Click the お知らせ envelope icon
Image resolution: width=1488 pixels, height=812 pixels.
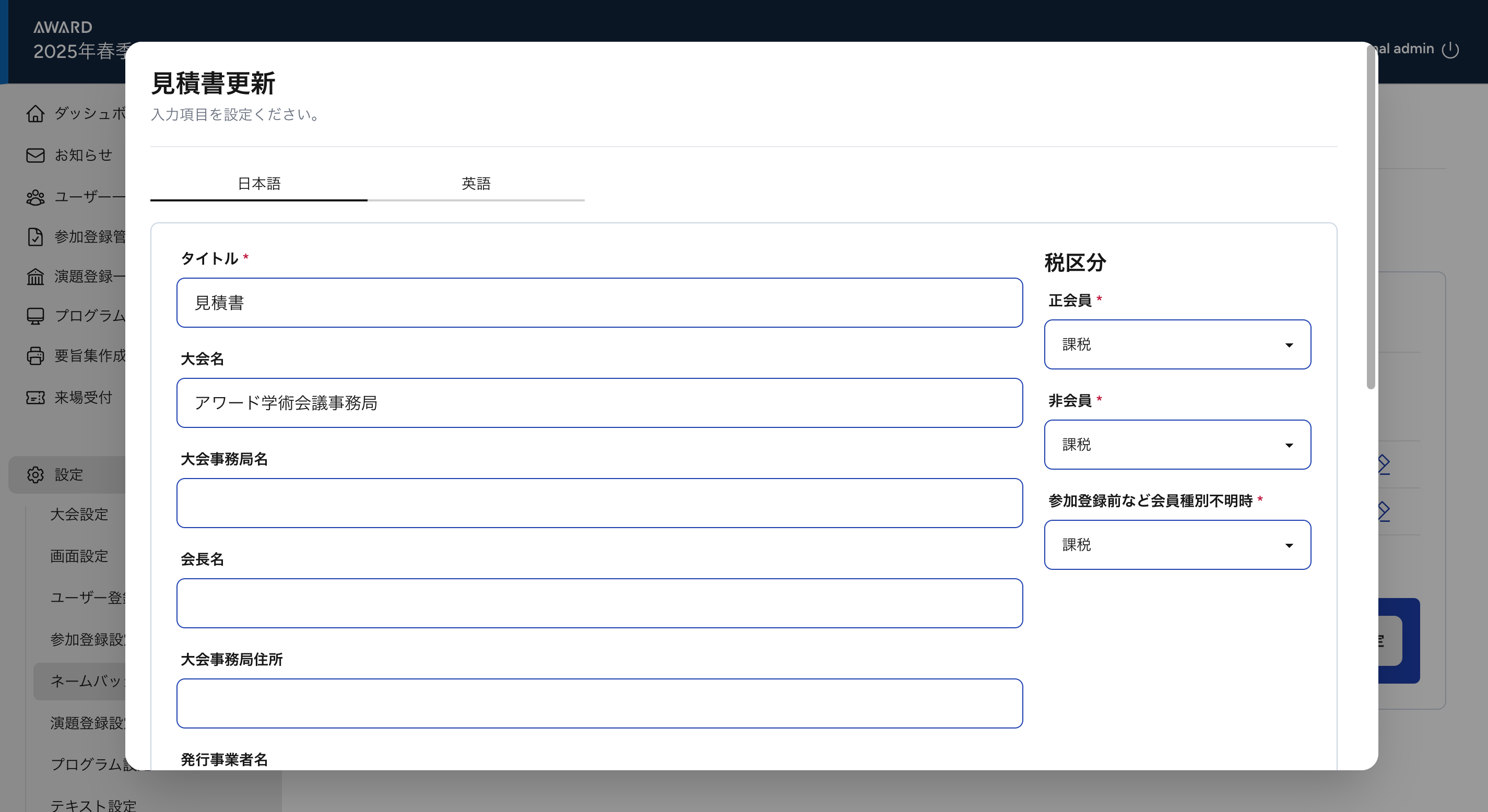tap(35, 156)
